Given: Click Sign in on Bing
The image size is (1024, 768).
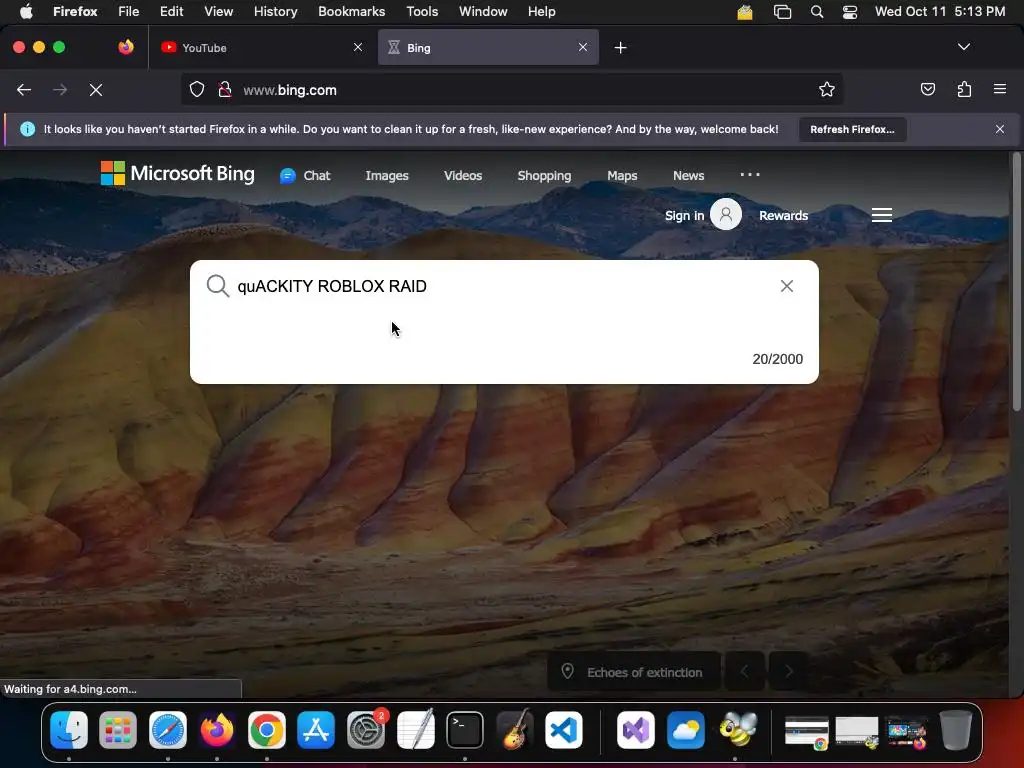Looking at the screenshot, I should point(684,216).
